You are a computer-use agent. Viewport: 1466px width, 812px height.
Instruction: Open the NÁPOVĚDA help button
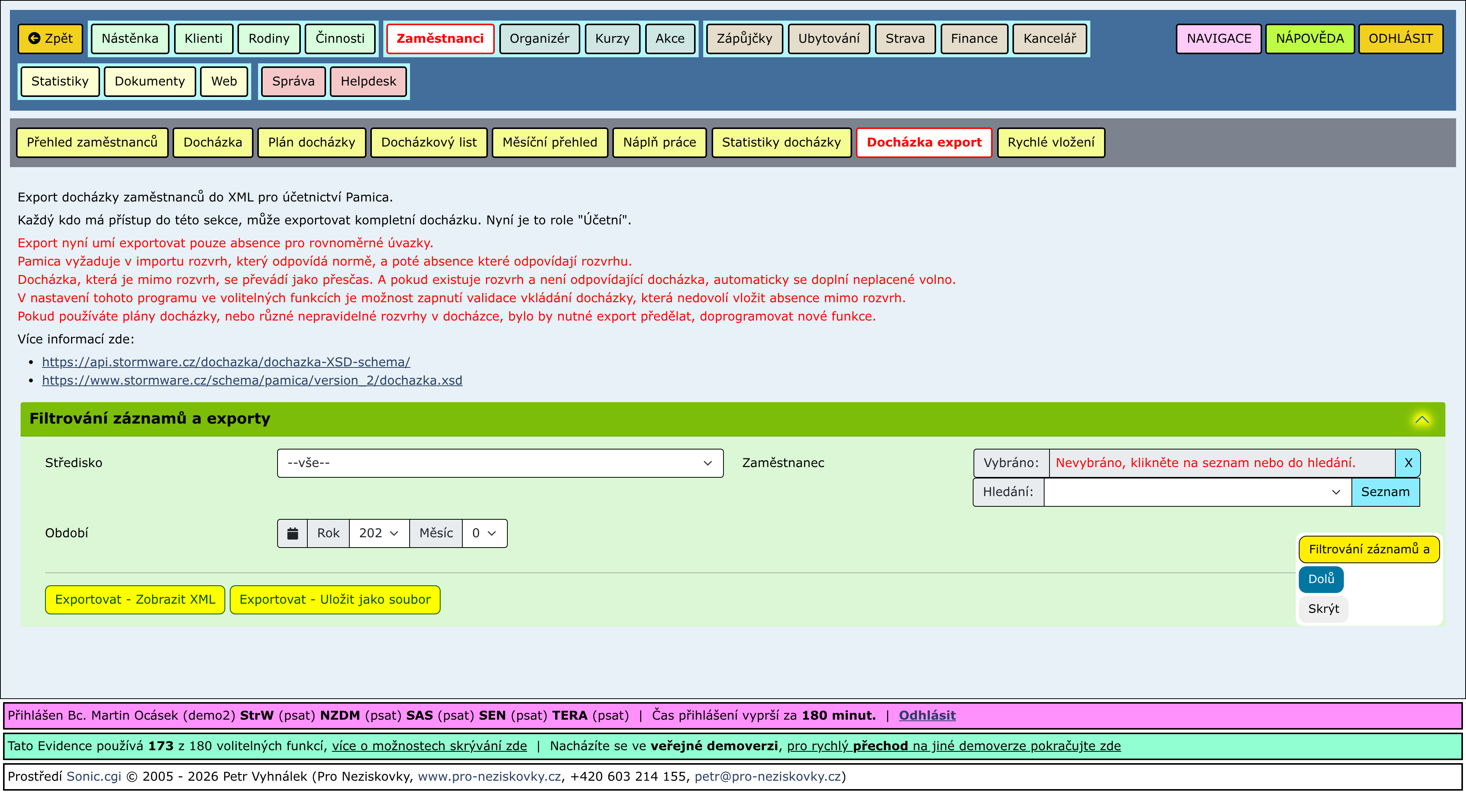tap(1309, 39)
